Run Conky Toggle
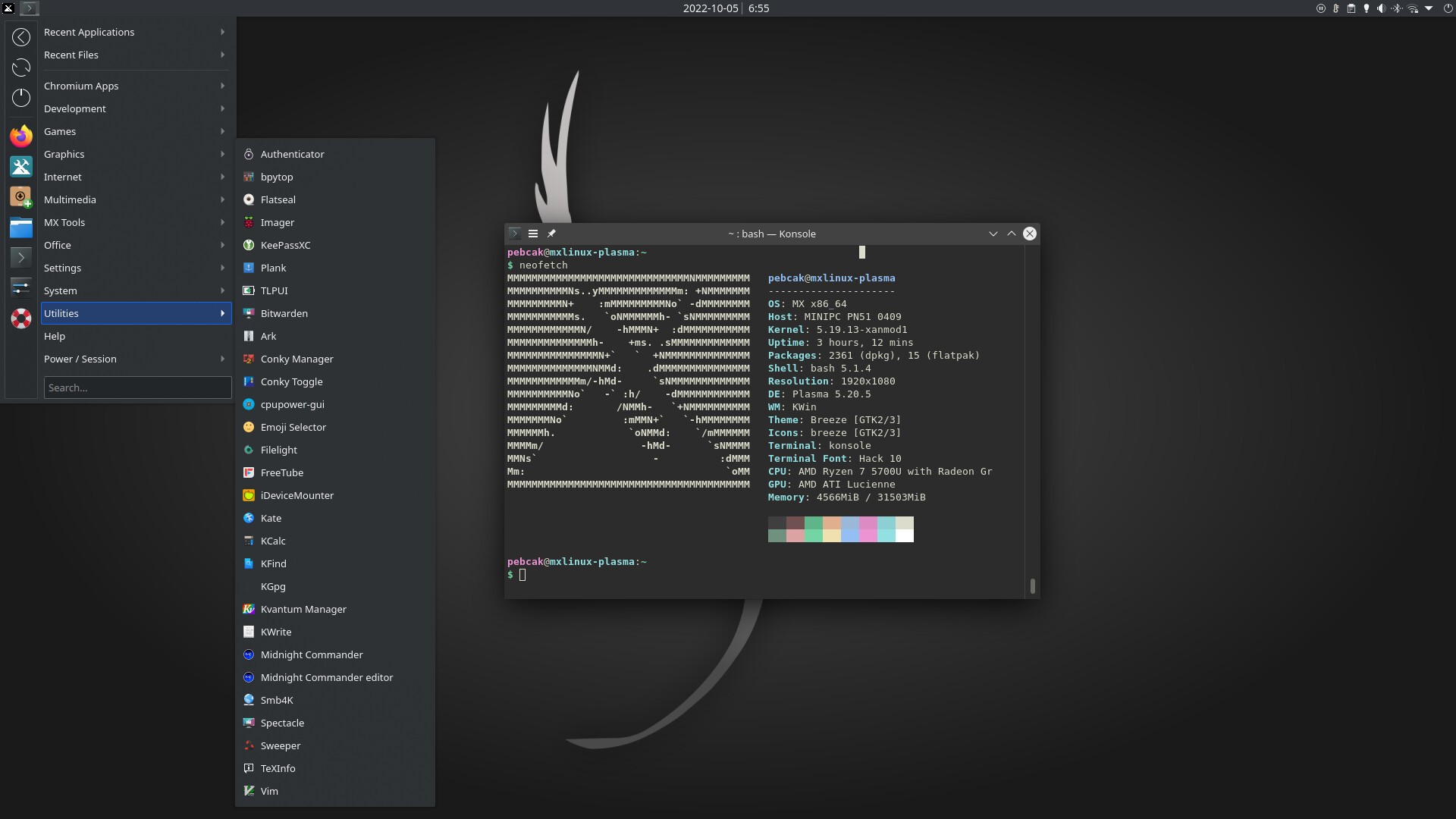This screenshot has width=1456, height=819. pyautogui.click(x=335, y=381)
